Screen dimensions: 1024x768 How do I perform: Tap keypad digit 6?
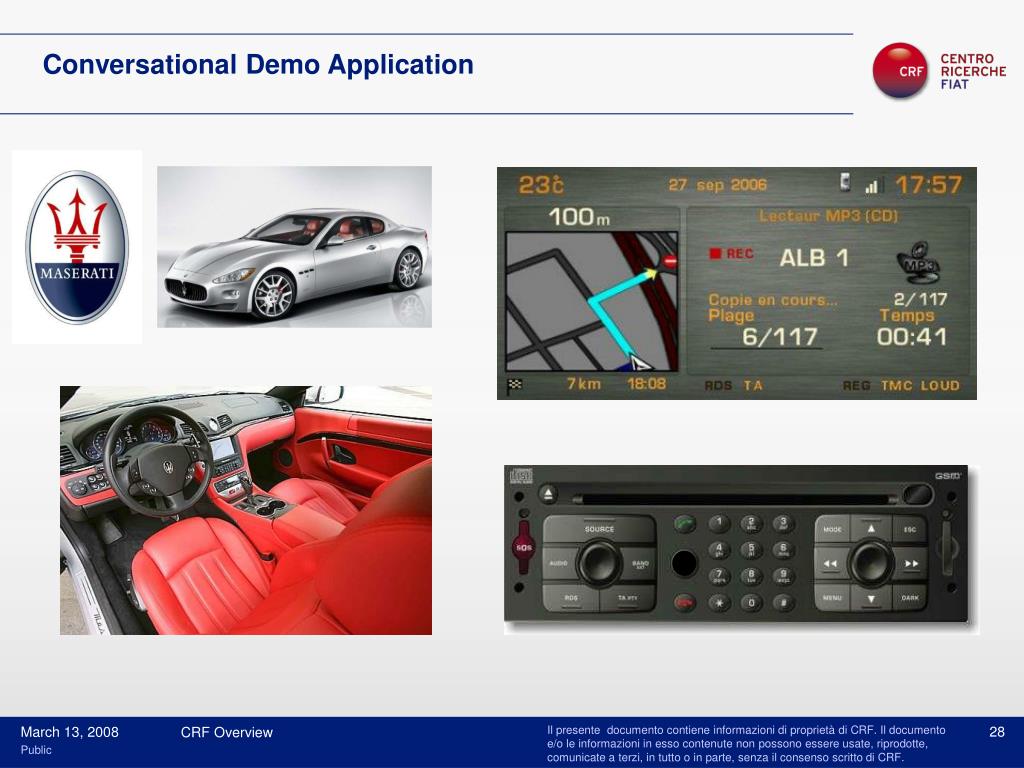783,549
